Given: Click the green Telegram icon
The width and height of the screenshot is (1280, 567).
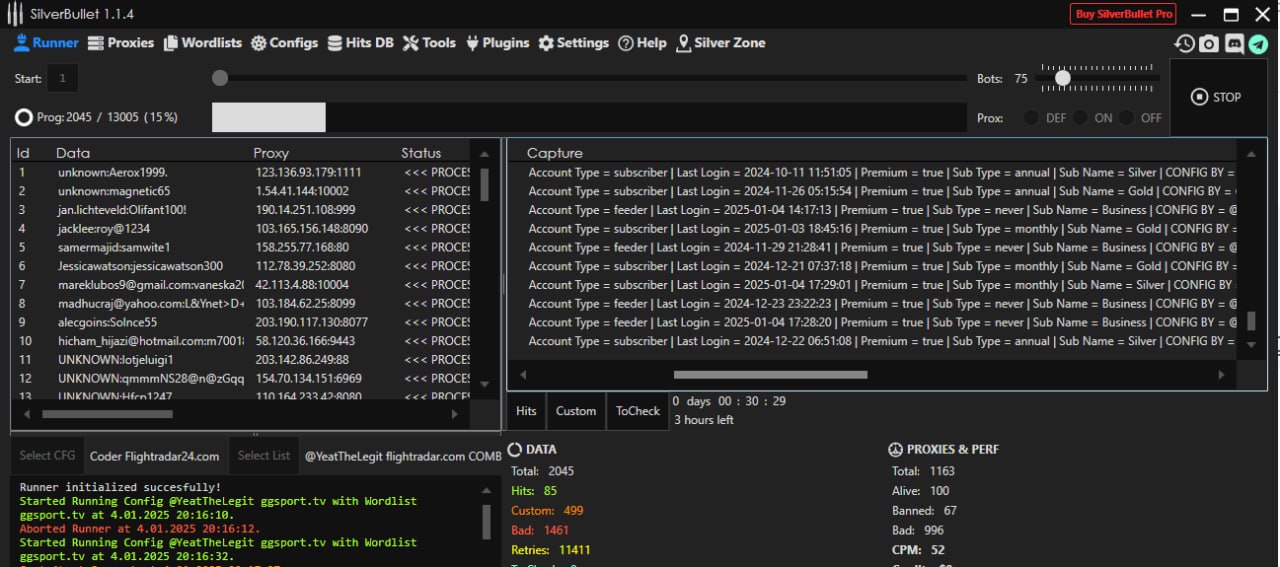Looking at the screenshot, I should tap(1258, 44).
